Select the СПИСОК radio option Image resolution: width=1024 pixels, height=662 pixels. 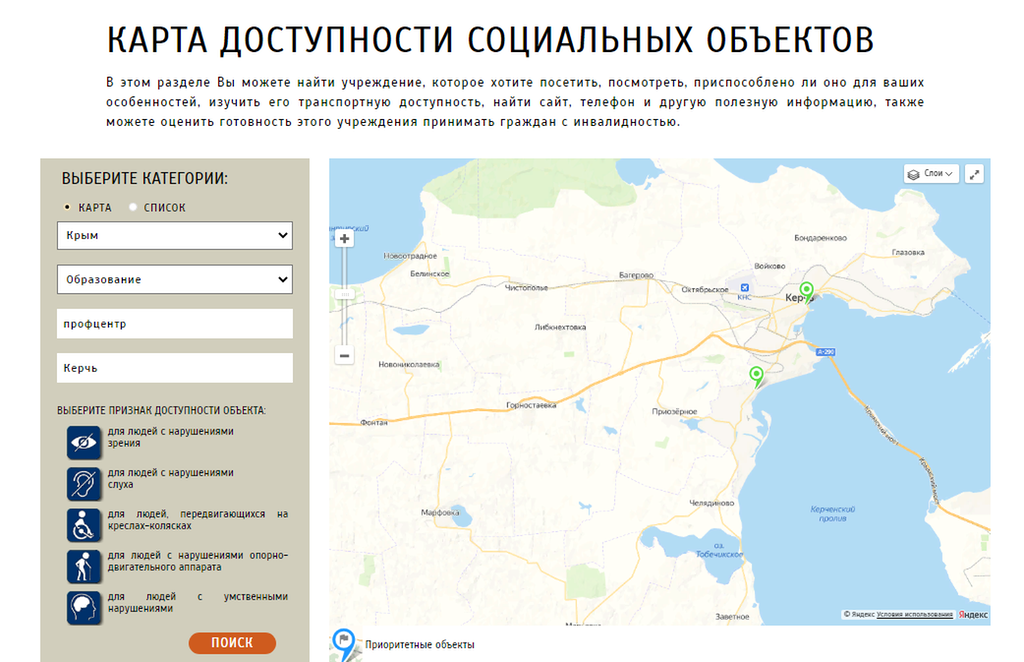(134, 208)
